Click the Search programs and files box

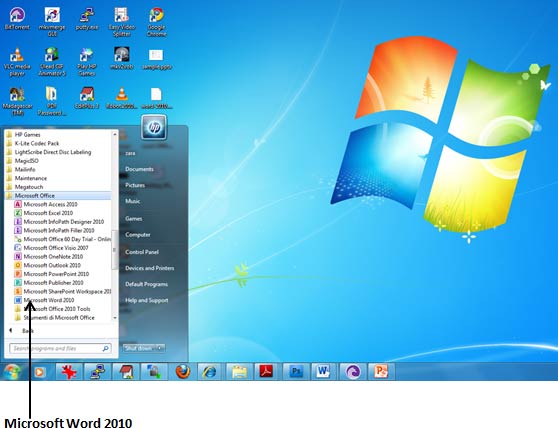[60, 348]
